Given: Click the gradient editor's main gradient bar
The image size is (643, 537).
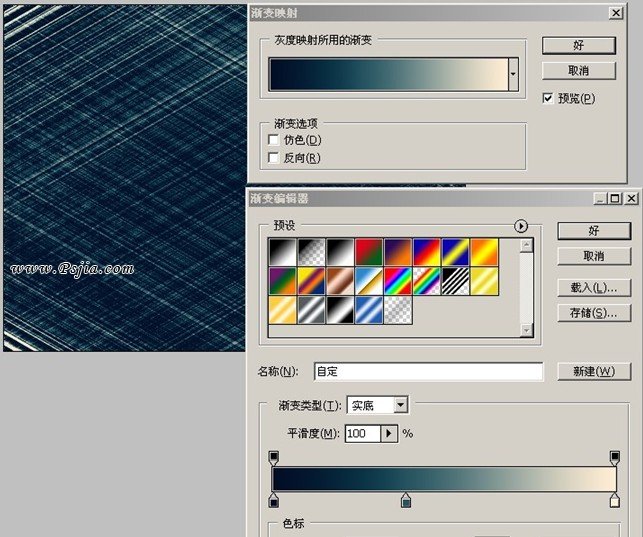Looking at the screenshot, I should (445, 479).
